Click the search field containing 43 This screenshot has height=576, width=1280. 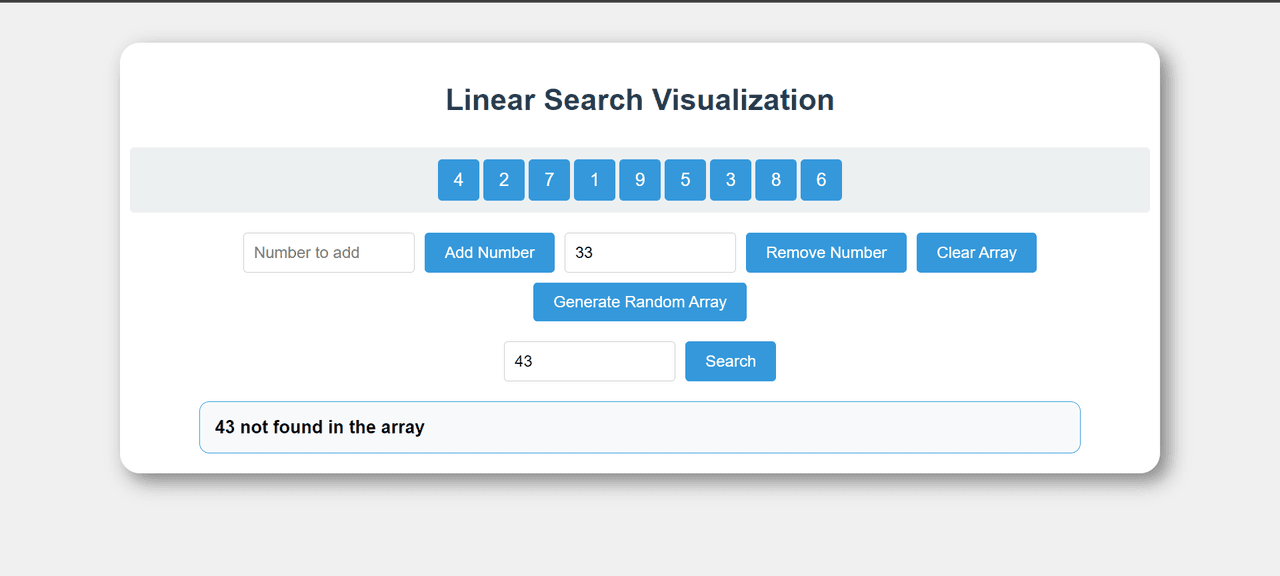(590, 362)
